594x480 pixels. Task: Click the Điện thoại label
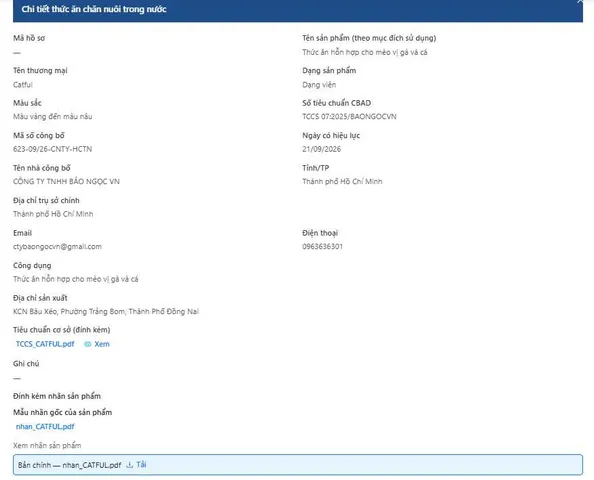pyautogui.click(x=320, y=233)
